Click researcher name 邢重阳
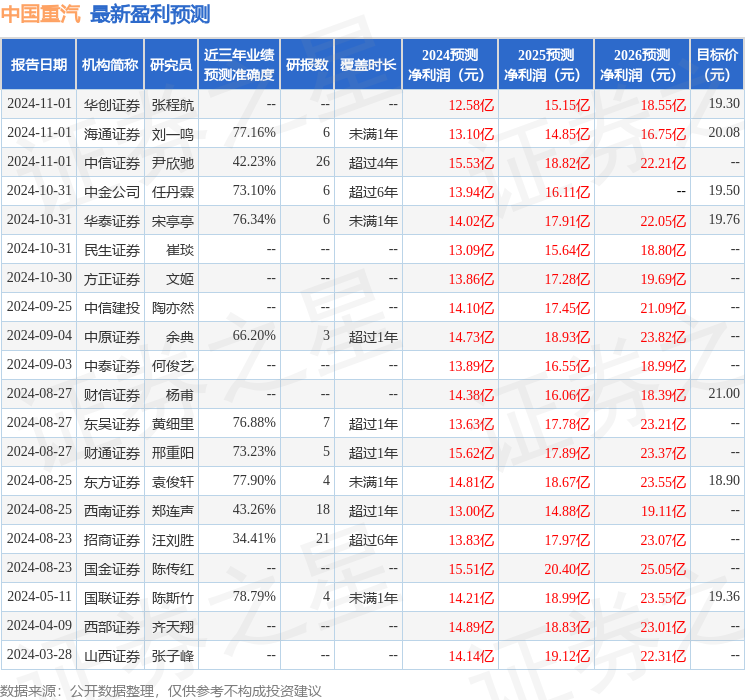Screen dimensions: 745x700 tap(173, 453)
